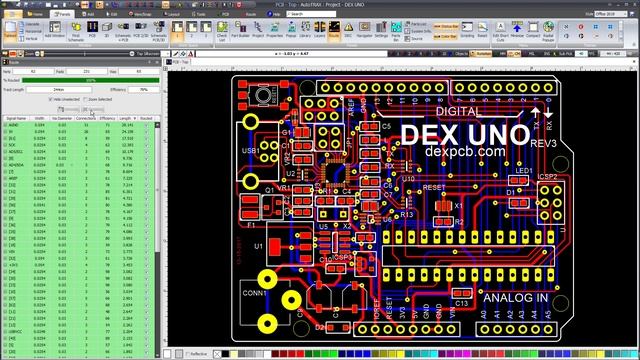Select the PCB - Top document tab

coord(178,62)
